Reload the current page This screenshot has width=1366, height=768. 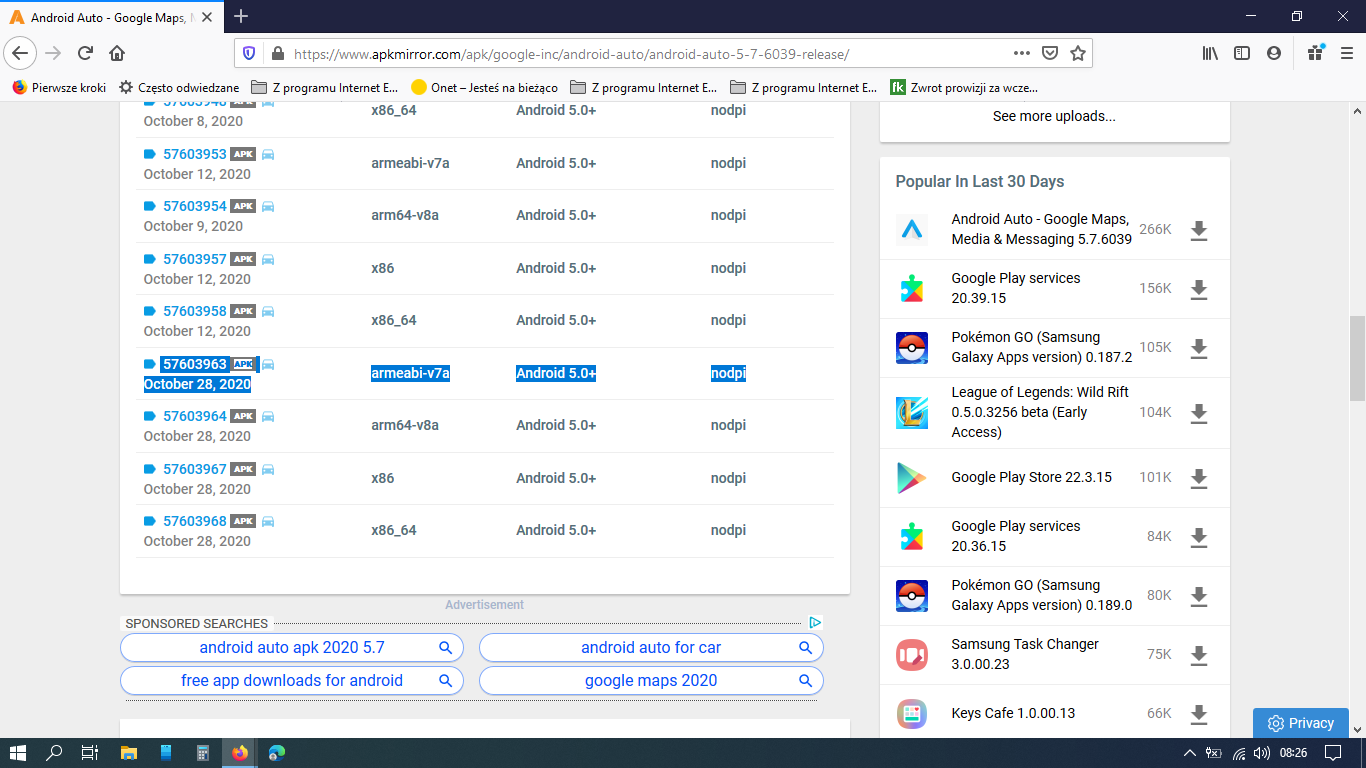coord(85,53)
